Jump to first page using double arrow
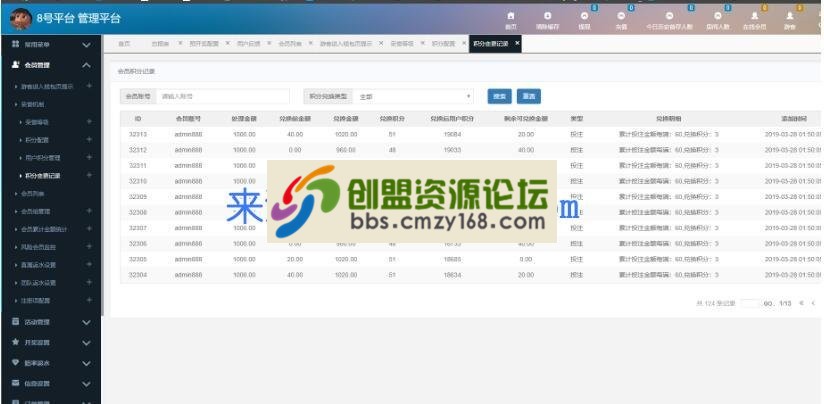The image size is (824, 404). [802, 303]
